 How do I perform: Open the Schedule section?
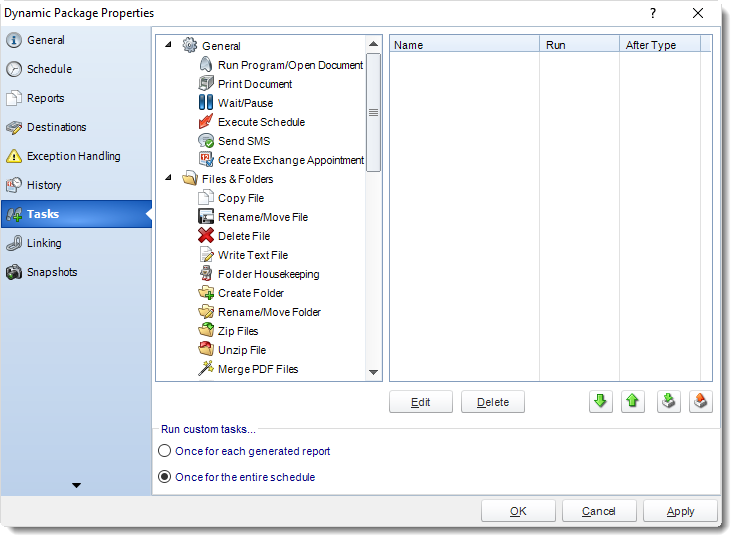pyautogui.click(x=76, y=69)
